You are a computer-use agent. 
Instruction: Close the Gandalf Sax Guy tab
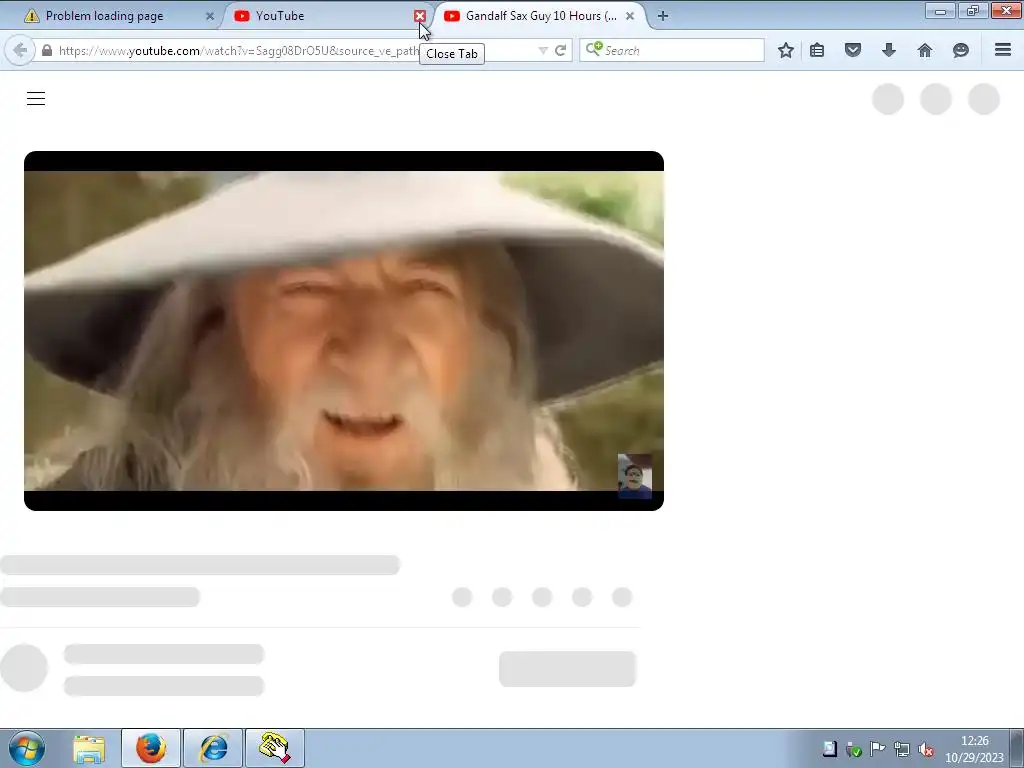point(630,16)
